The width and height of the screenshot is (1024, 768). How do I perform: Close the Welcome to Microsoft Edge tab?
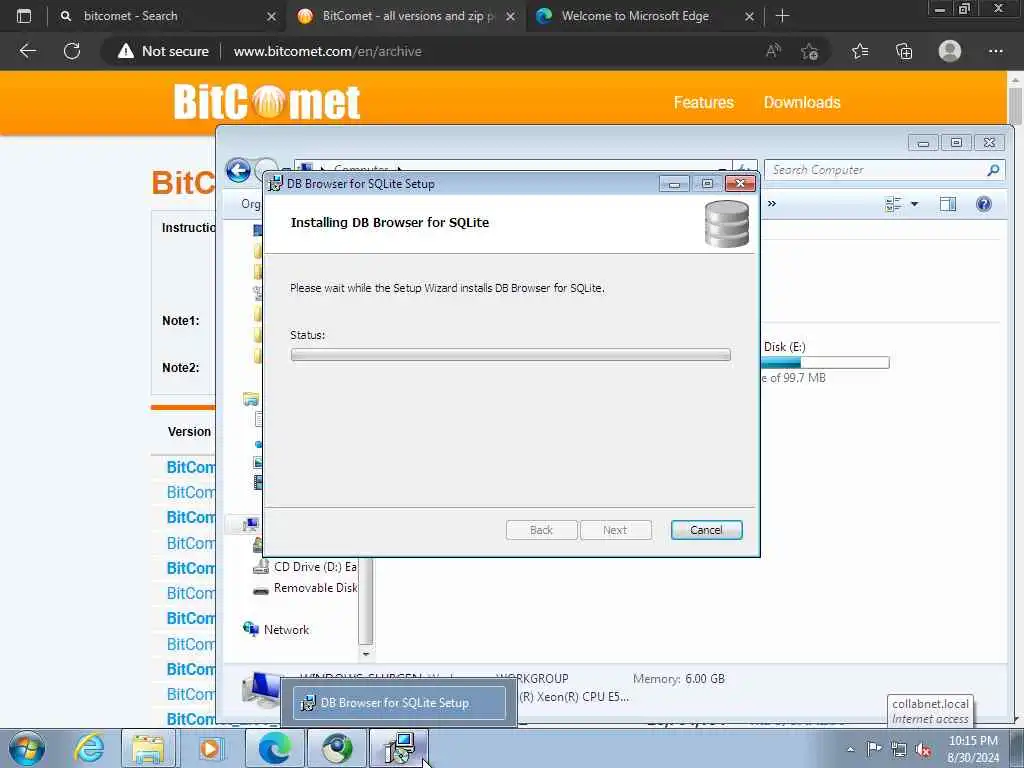point(750,16)
